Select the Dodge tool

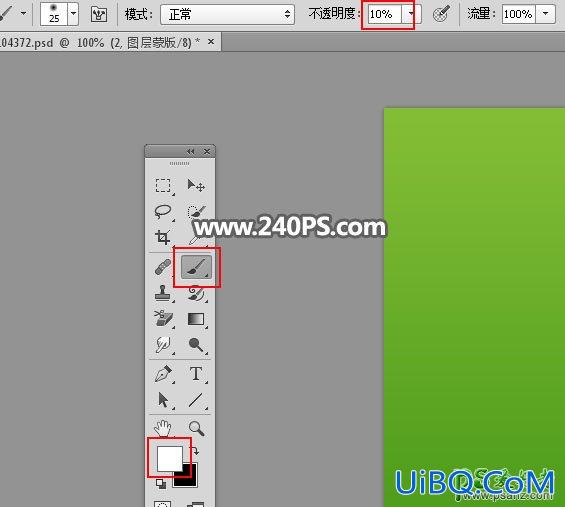click(x=196, y=345)
